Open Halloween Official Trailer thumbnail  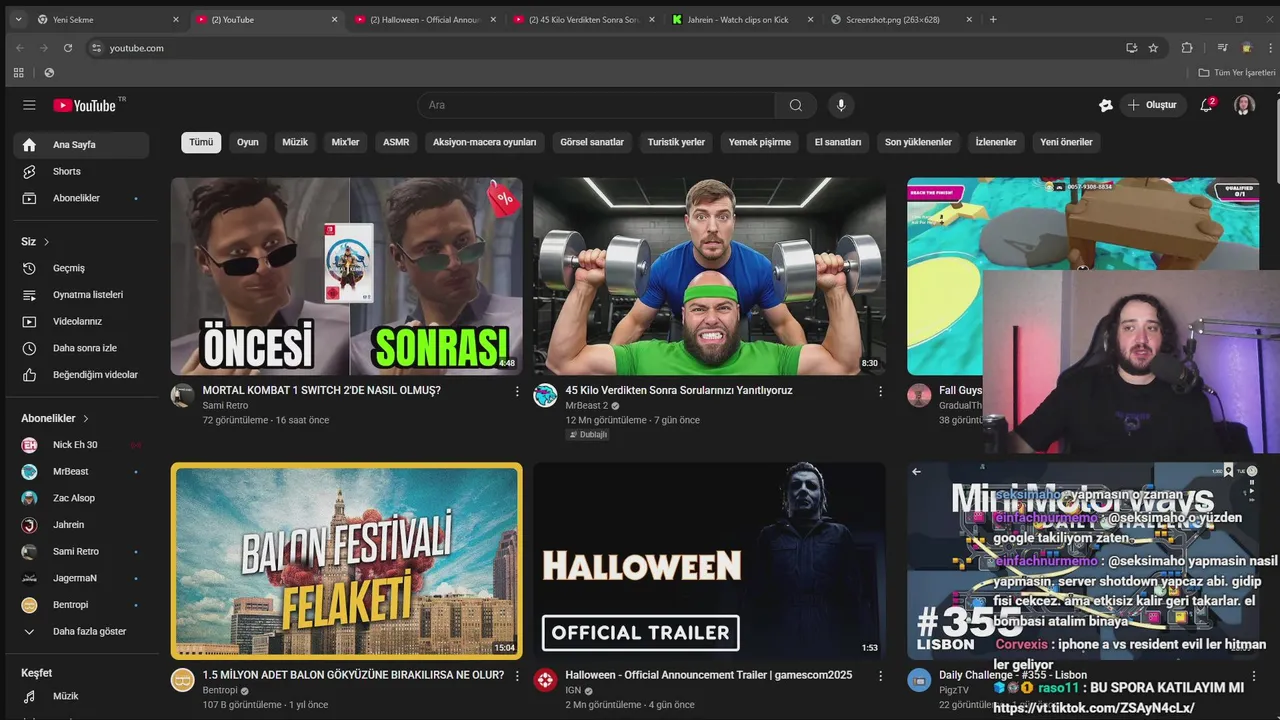tap(709, 560)
